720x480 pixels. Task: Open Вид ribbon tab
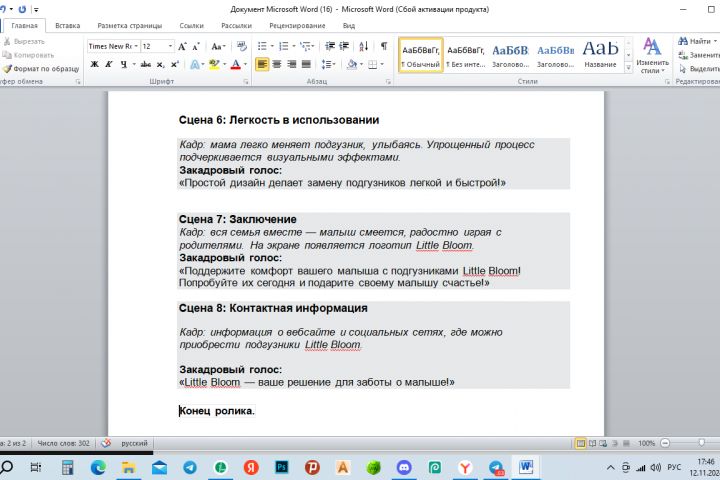349,26
